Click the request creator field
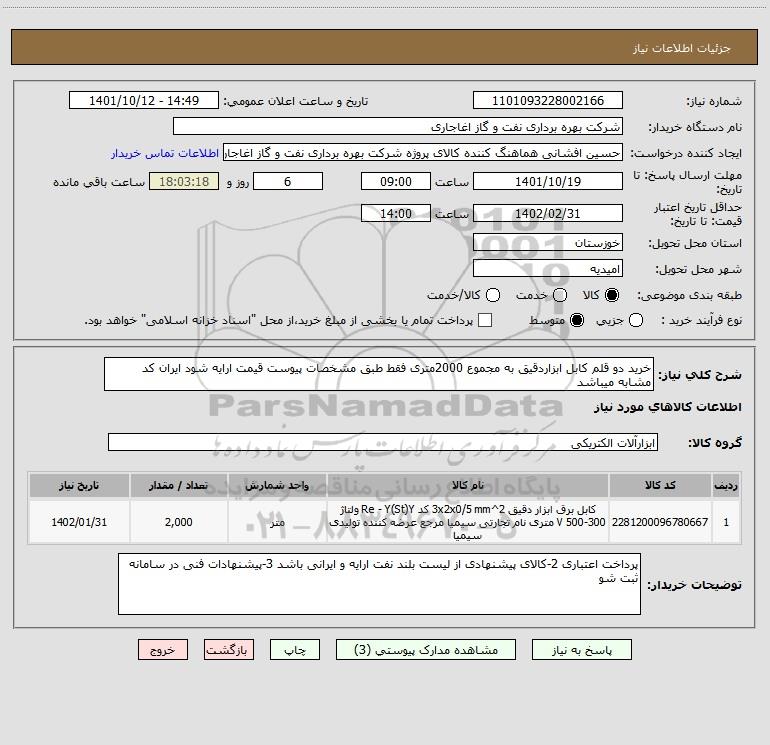Screen dimensions: 770x745 click(423, 152)
